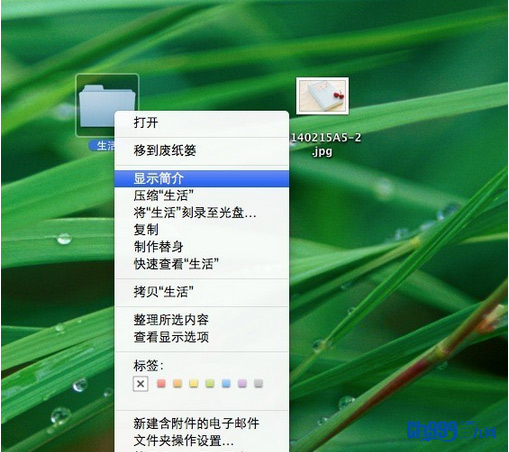Apply the orange label tag
Viewport: 509px width, 452px height.
pyautogui.click(x=178, y=384)
